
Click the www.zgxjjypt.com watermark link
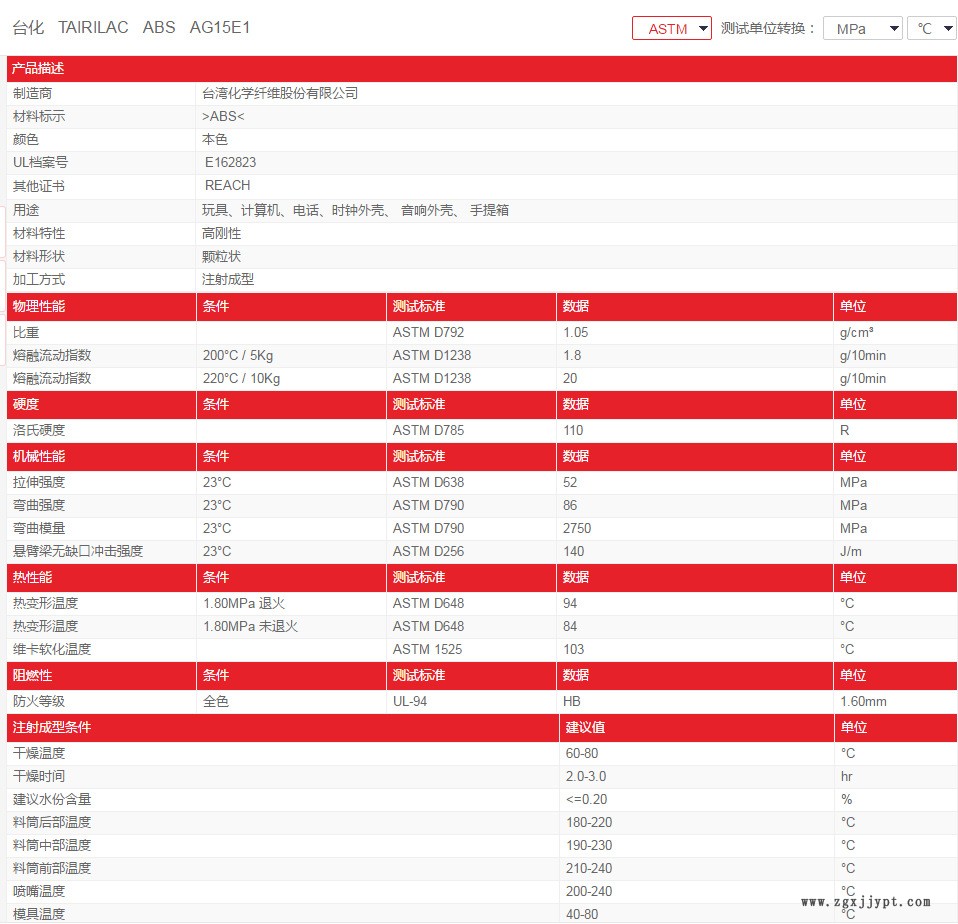point(867,901)
